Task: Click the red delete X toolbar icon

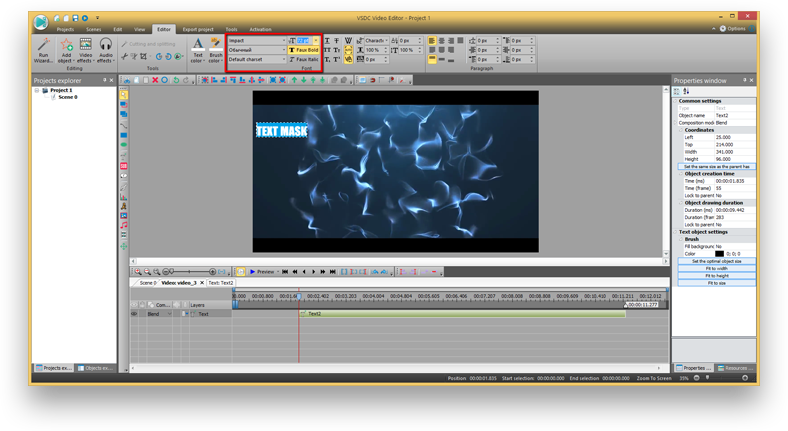Action: (155, 80)
